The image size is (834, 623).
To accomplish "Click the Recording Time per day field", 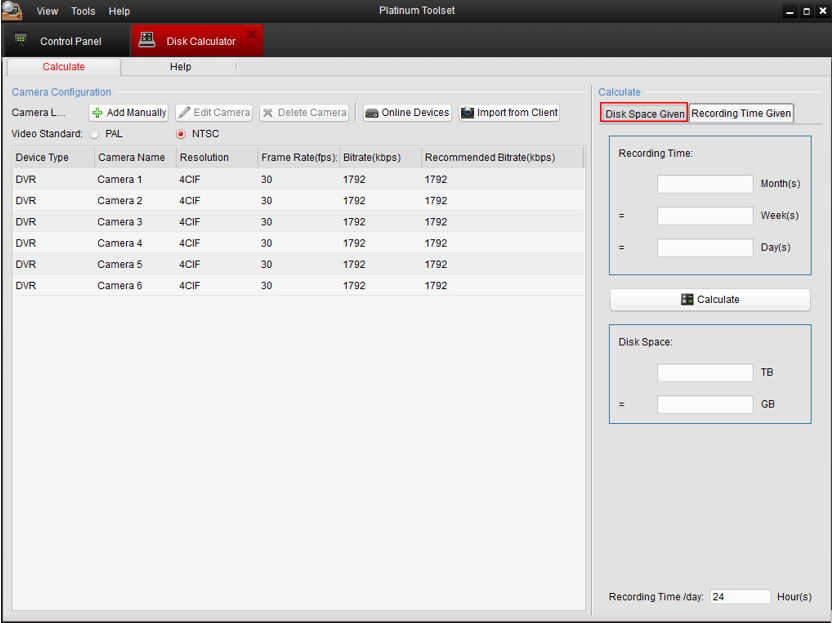I will pyautogui.click(x=740, y=597).
